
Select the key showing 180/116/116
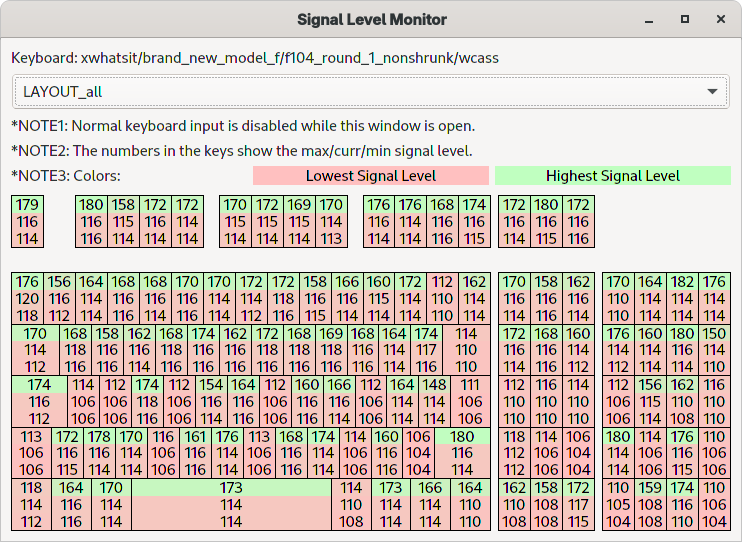coord(91,222)
